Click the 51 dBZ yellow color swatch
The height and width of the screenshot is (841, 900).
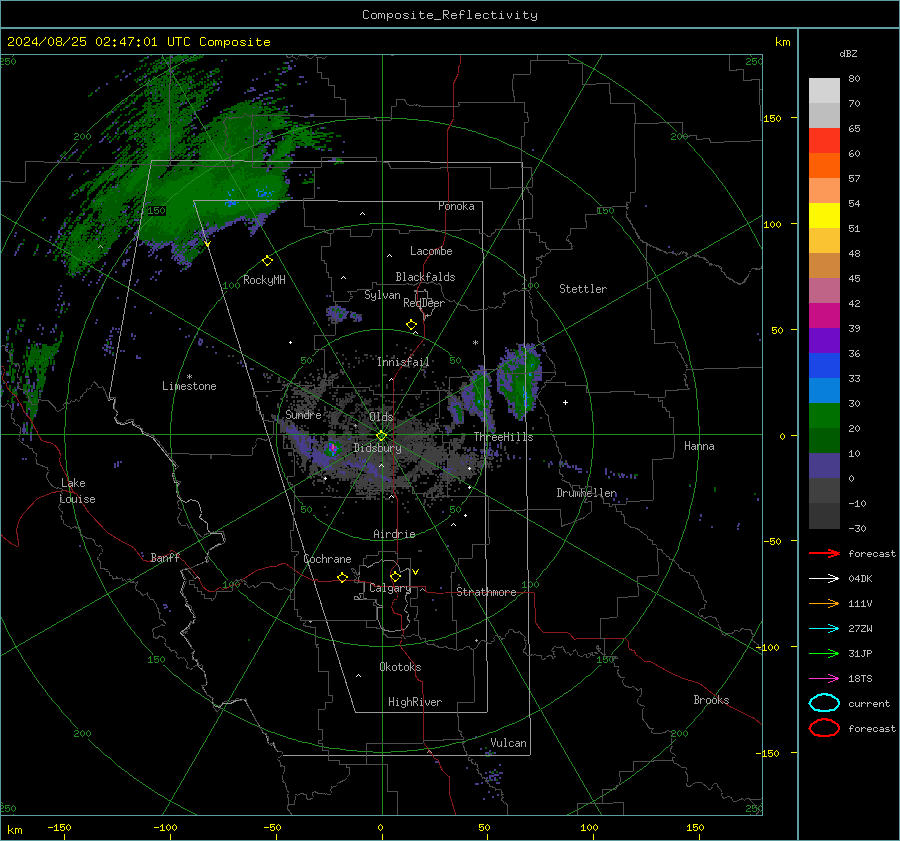tap(824, 215)
